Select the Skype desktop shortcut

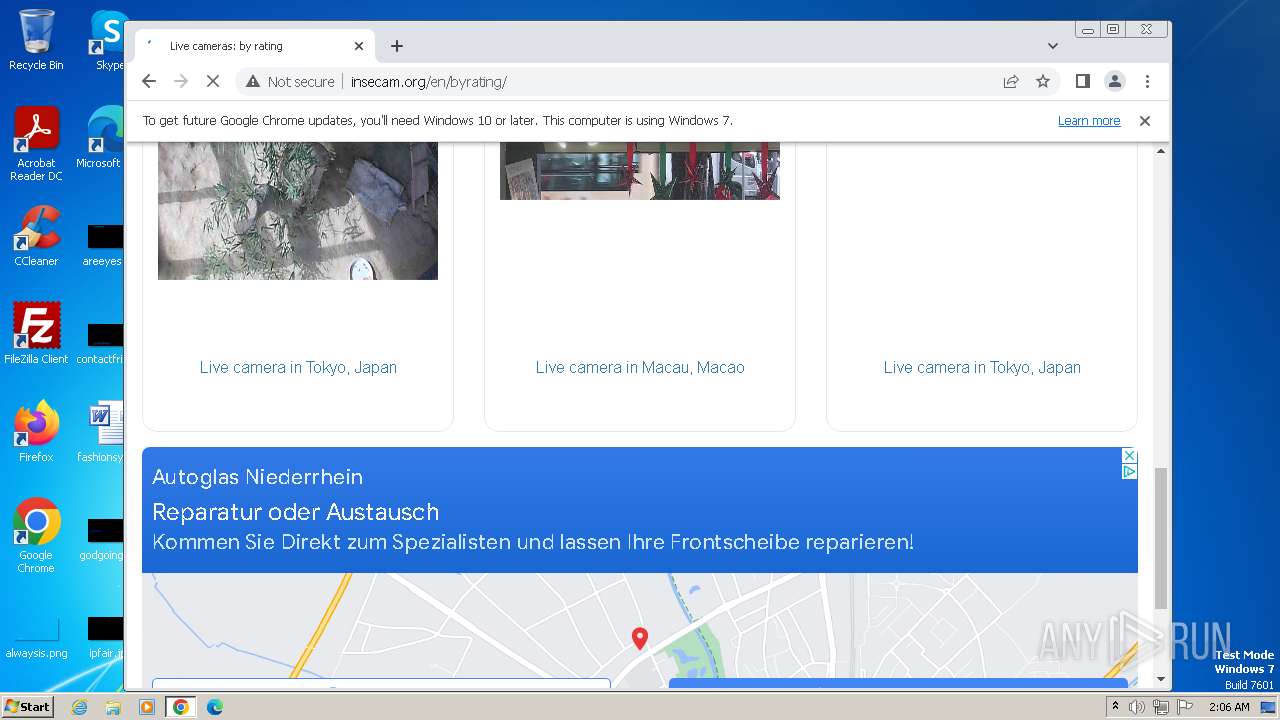click(x=108, y=40)
